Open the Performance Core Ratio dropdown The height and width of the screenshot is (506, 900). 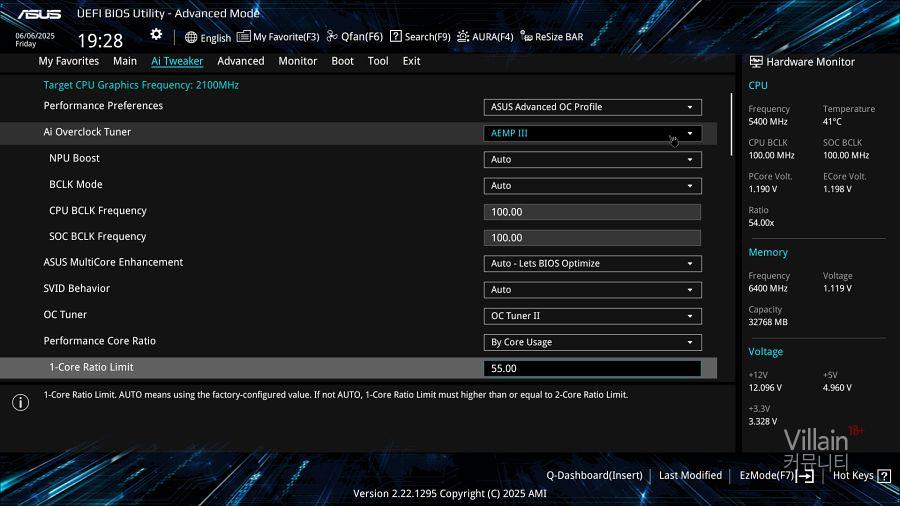point(592,342)
